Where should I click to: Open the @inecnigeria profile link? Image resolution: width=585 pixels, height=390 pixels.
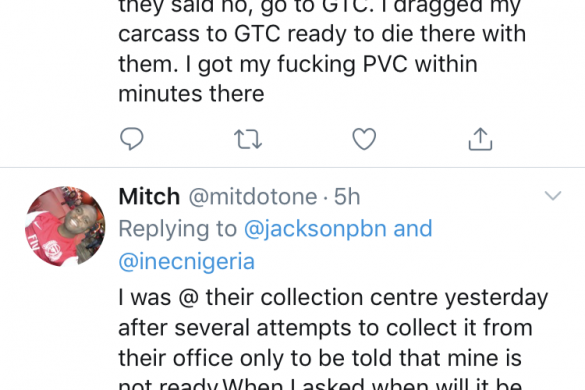point(187,261)
